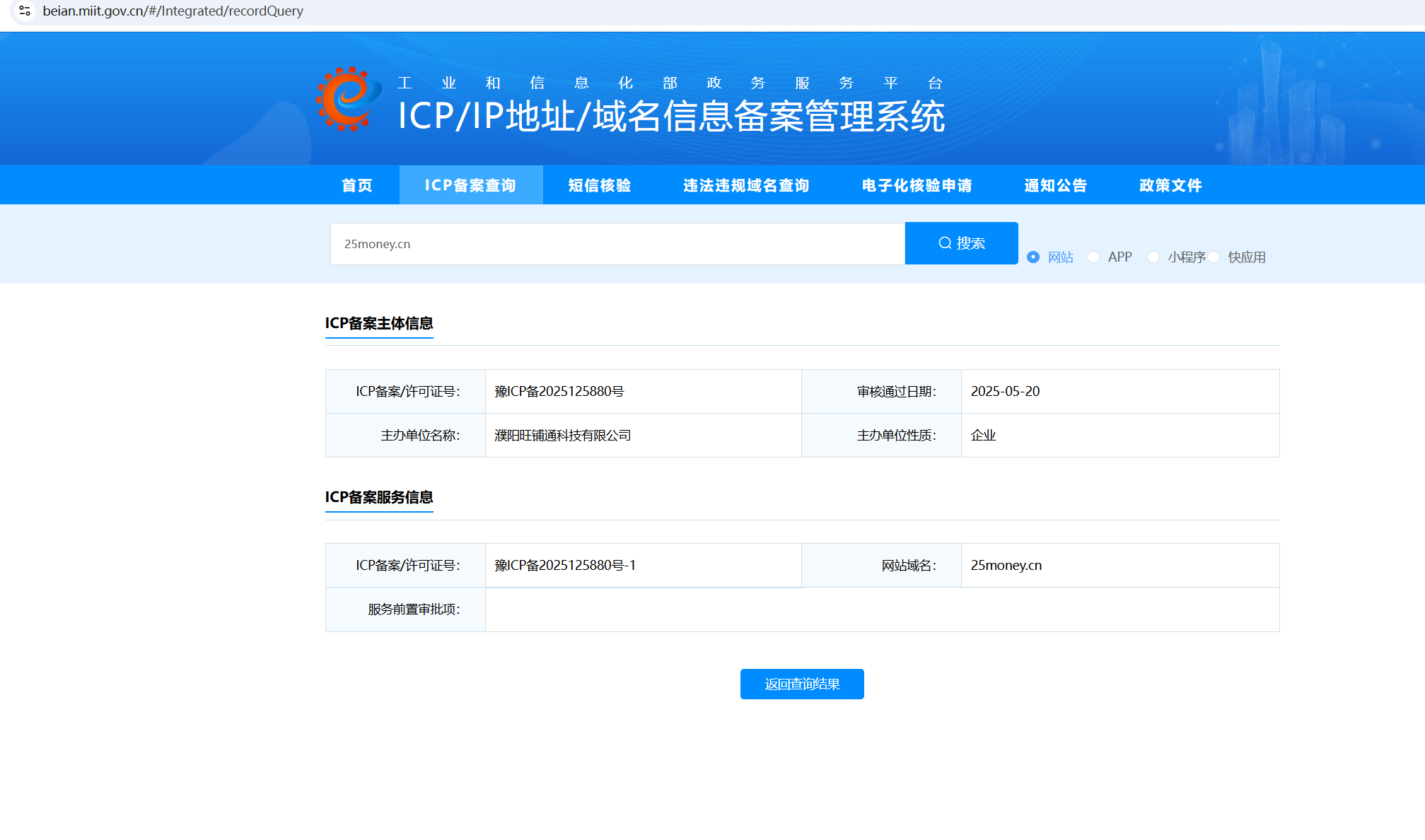Select the 网站 radio option
The width and height of the screenshot is (1425, 840).
click(x=1033, y=257)
